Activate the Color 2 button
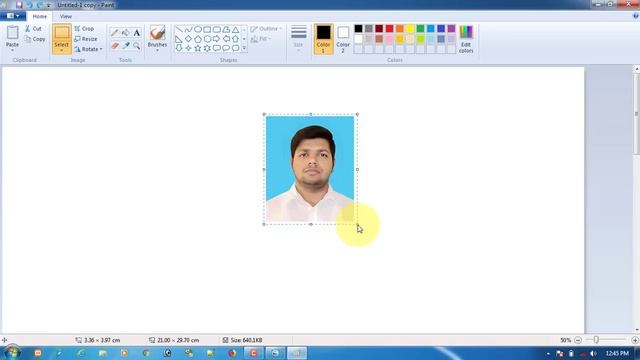 343,39
